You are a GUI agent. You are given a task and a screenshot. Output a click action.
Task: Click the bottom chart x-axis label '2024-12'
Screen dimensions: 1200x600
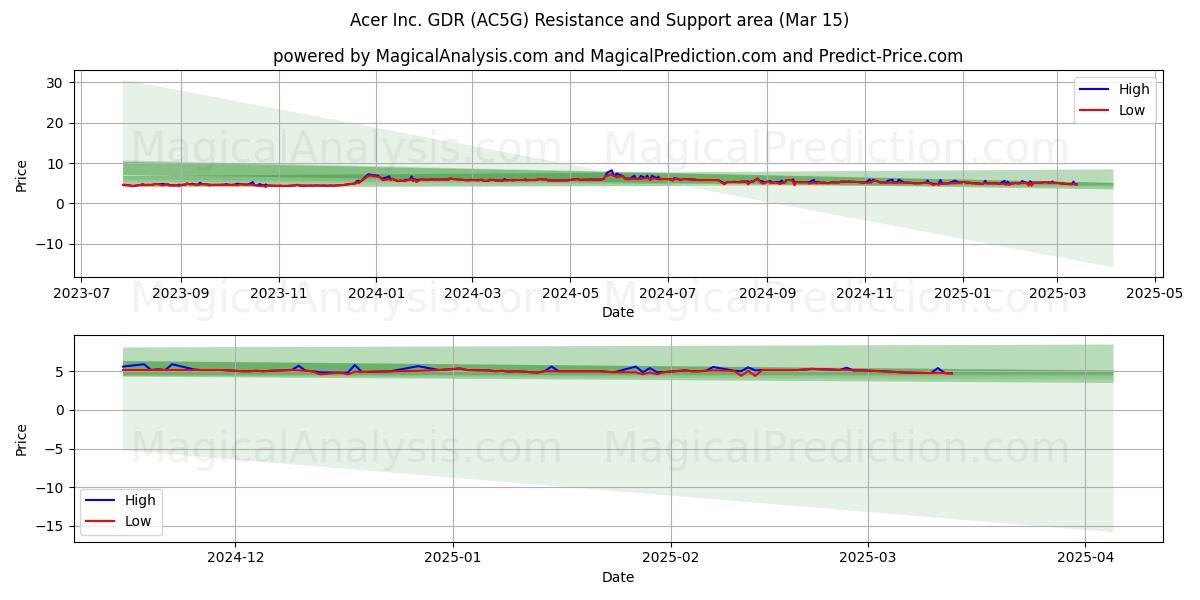[x=235, y=559]
